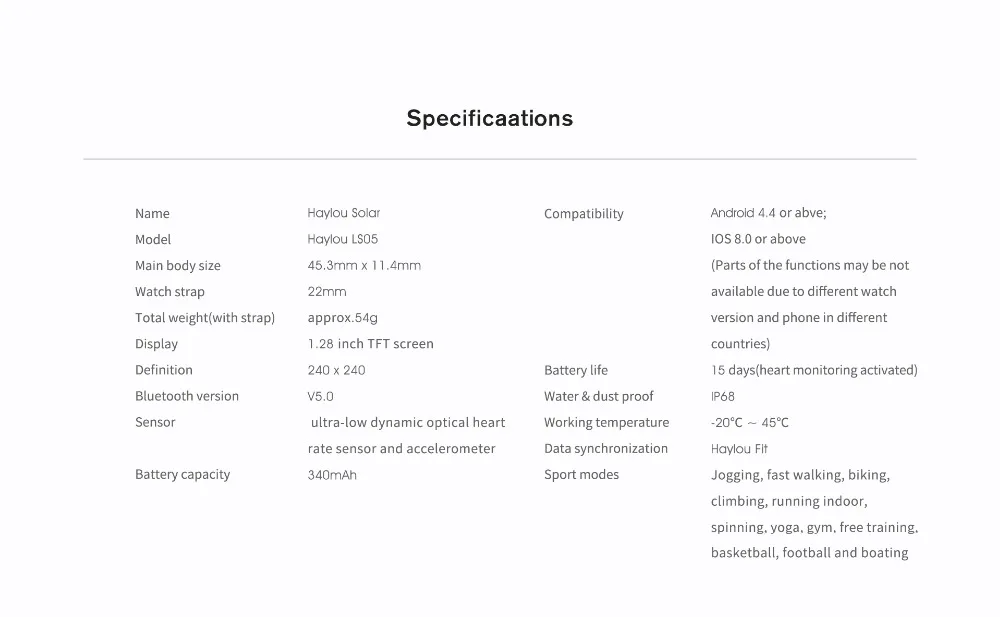Image resolution: width=1000 pixels, height=617 pixels.
Task: Click the Specificaations heading
Action: (x=489, y=118)
